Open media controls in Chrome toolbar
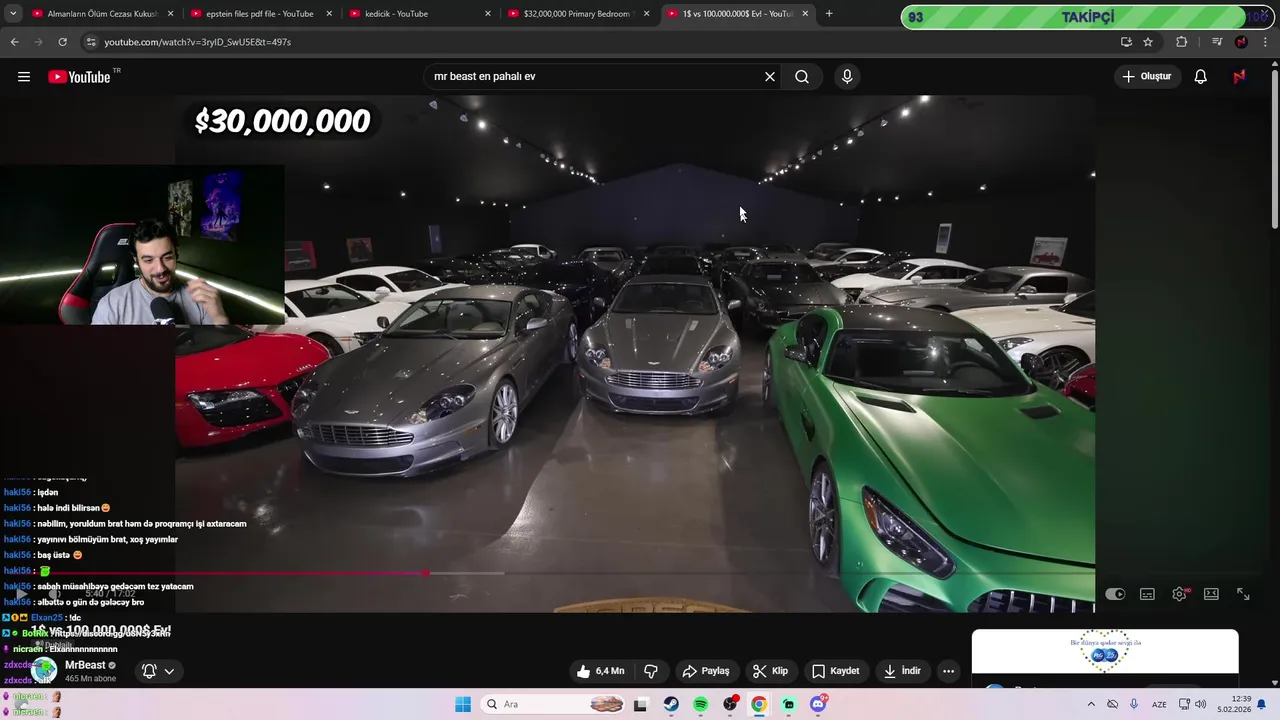This screenshot has width=1280, height=720. coord(1217,42)
